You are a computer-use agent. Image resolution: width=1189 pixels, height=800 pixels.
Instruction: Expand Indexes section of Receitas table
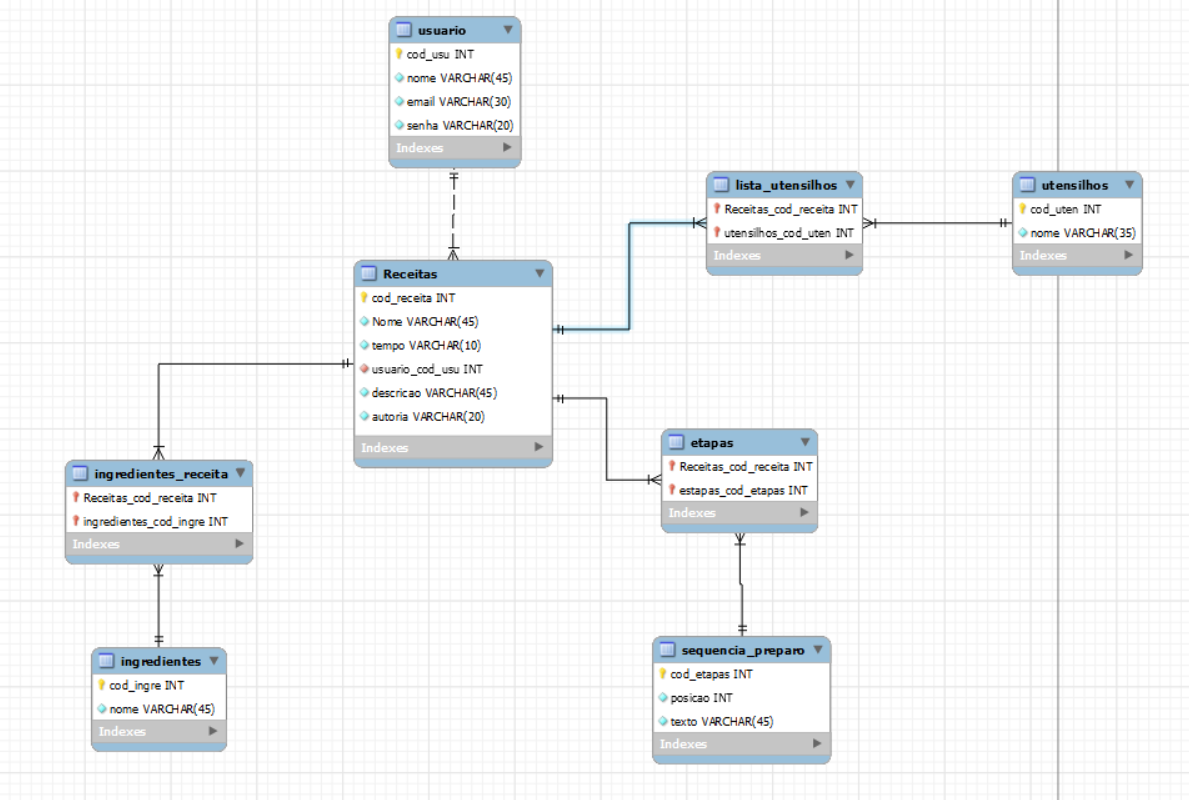539,447
